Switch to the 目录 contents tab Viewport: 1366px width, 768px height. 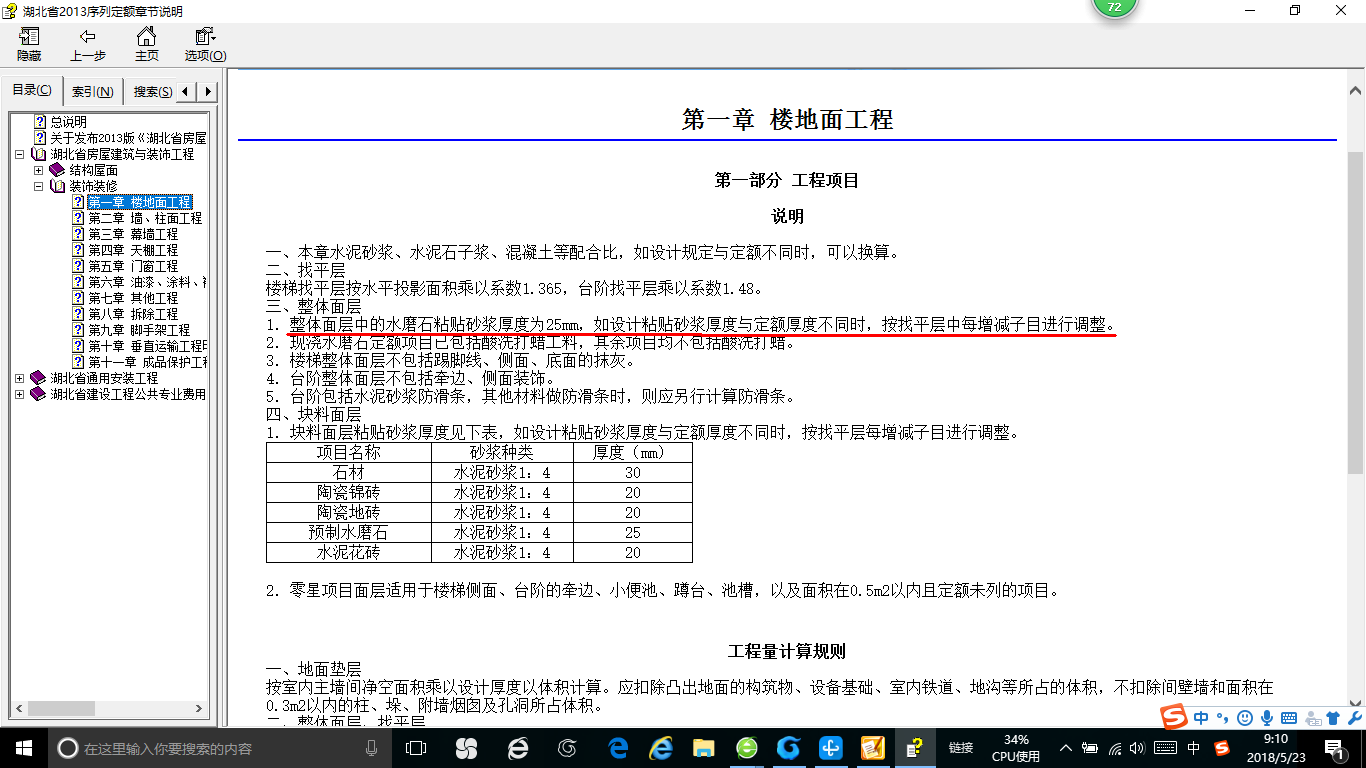[32, 91]
